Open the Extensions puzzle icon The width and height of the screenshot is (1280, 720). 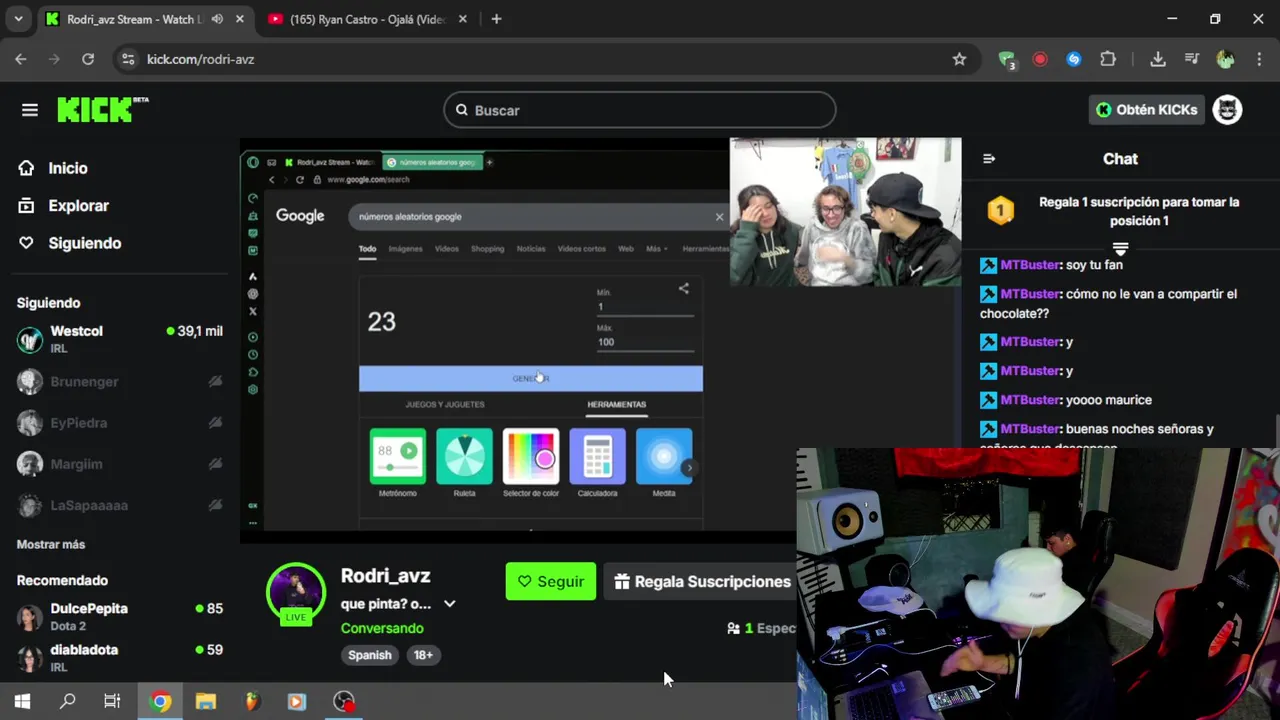tap(1108, 59)
